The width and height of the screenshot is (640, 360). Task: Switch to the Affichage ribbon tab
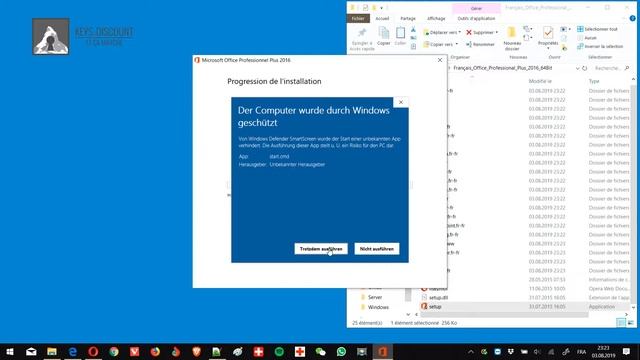coord(436,18)
